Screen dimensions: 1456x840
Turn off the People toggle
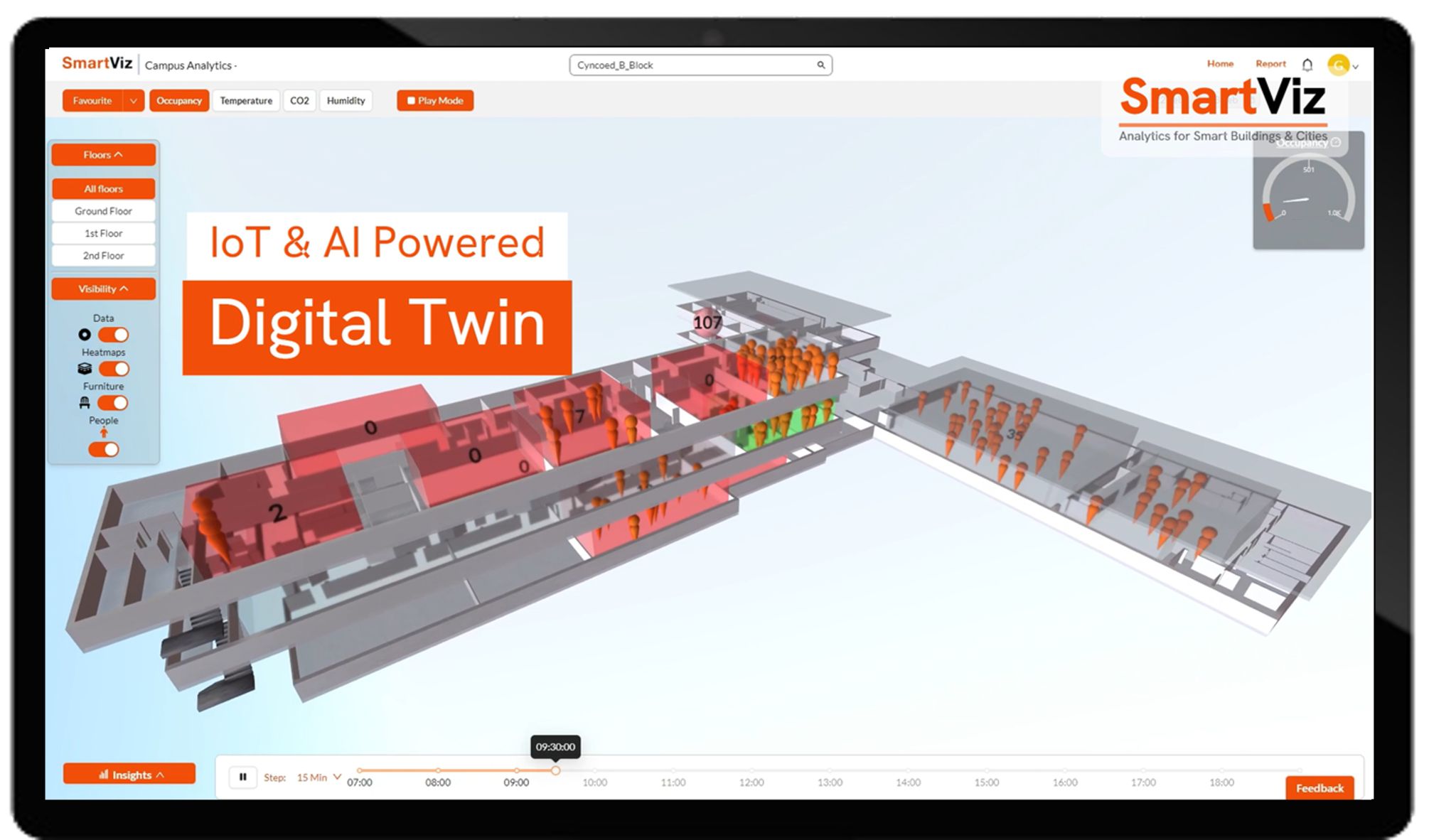(x=103, y=449)
